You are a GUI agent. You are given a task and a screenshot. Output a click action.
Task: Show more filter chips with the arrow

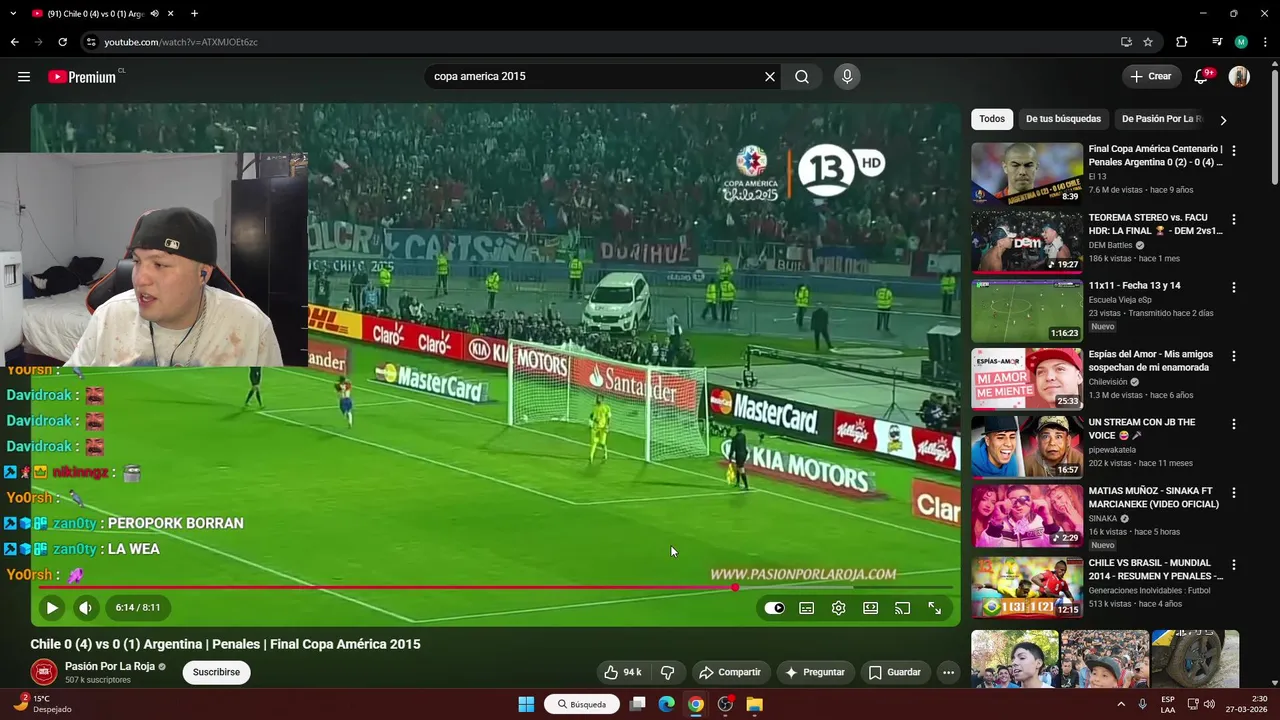(x=1223, y=120)
